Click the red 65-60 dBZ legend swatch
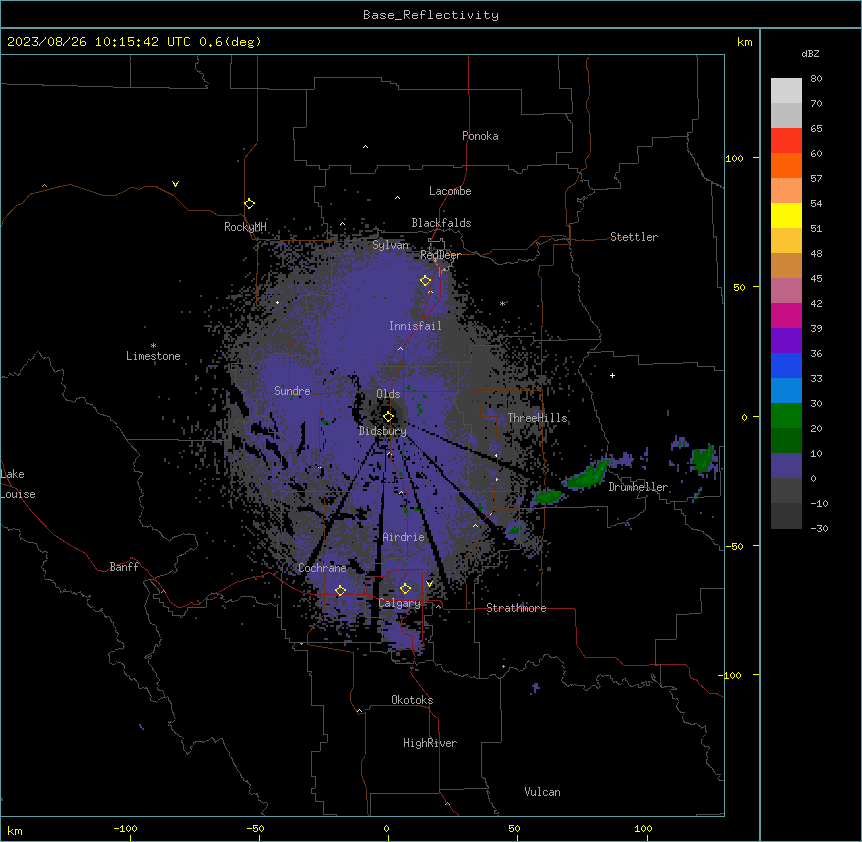This screenshot has width=862, height=842. point(786,141)
